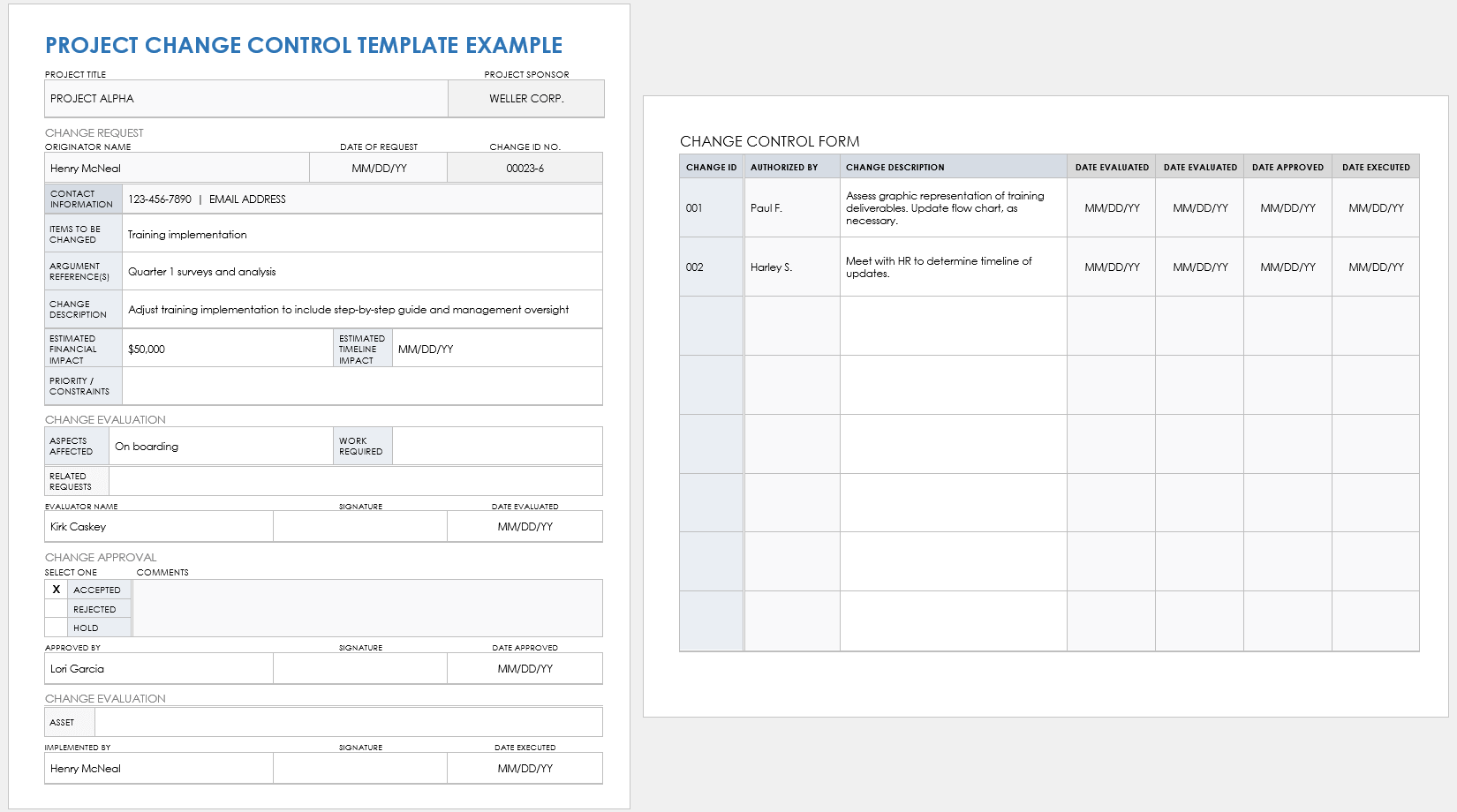Viewport: 1457px width, 812px height.
Task: Click the Contact Information field with phone number
Action: point(362,199)
